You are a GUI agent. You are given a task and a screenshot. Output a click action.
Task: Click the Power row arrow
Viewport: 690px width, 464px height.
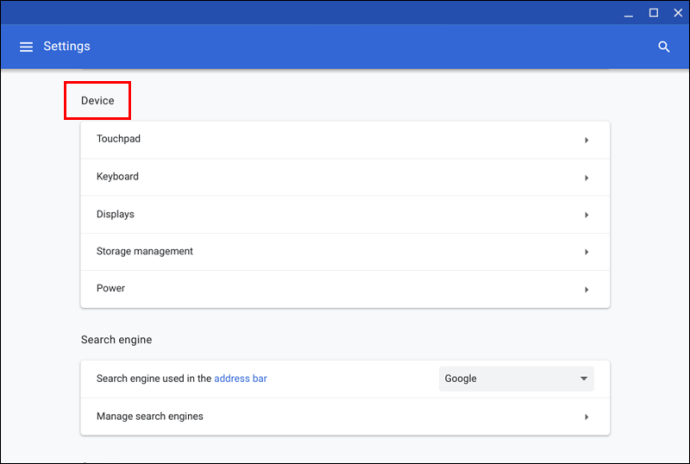coord(586,290)
